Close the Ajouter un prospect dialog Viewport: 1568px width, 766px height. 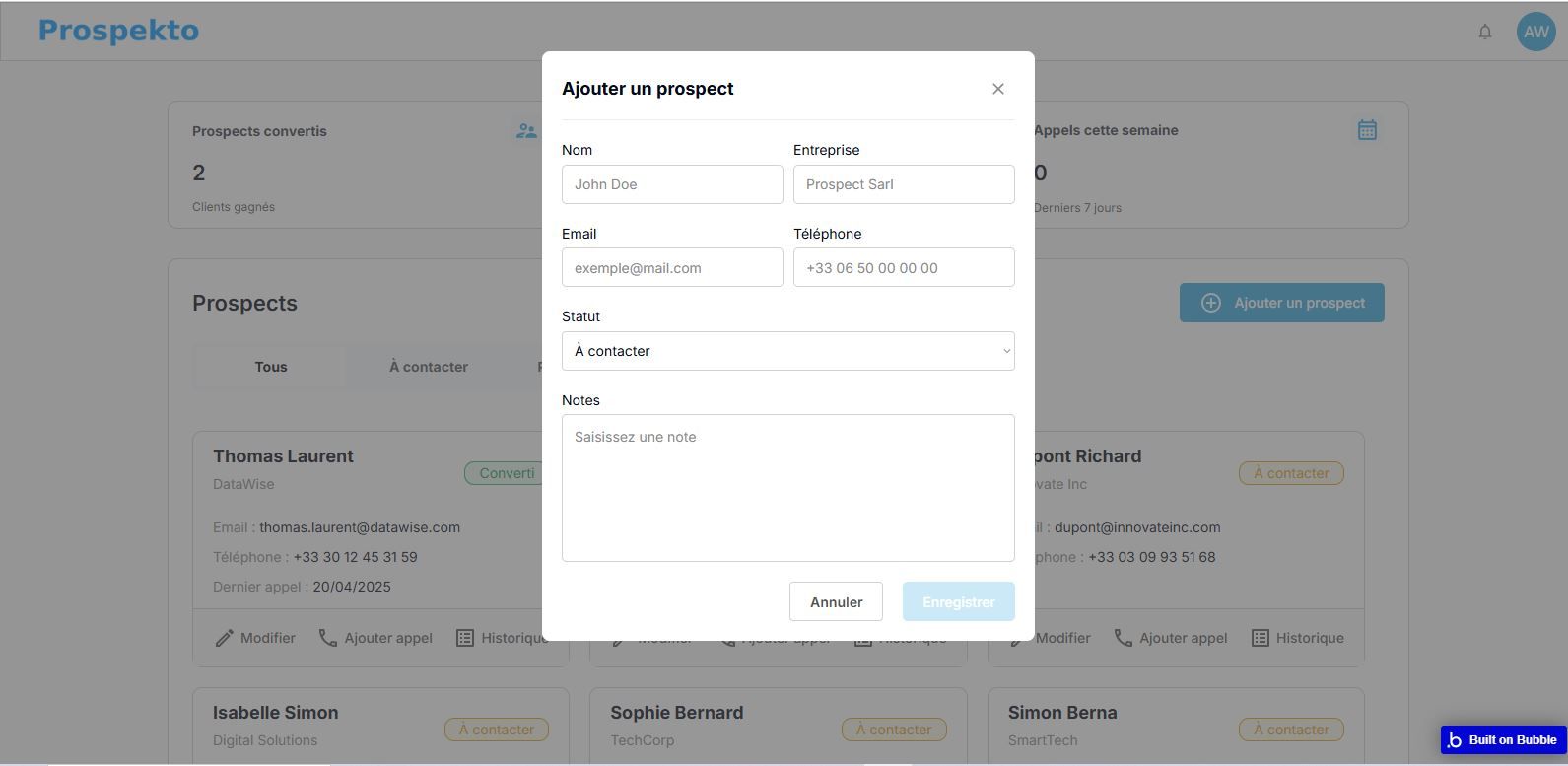click(997, 89)
